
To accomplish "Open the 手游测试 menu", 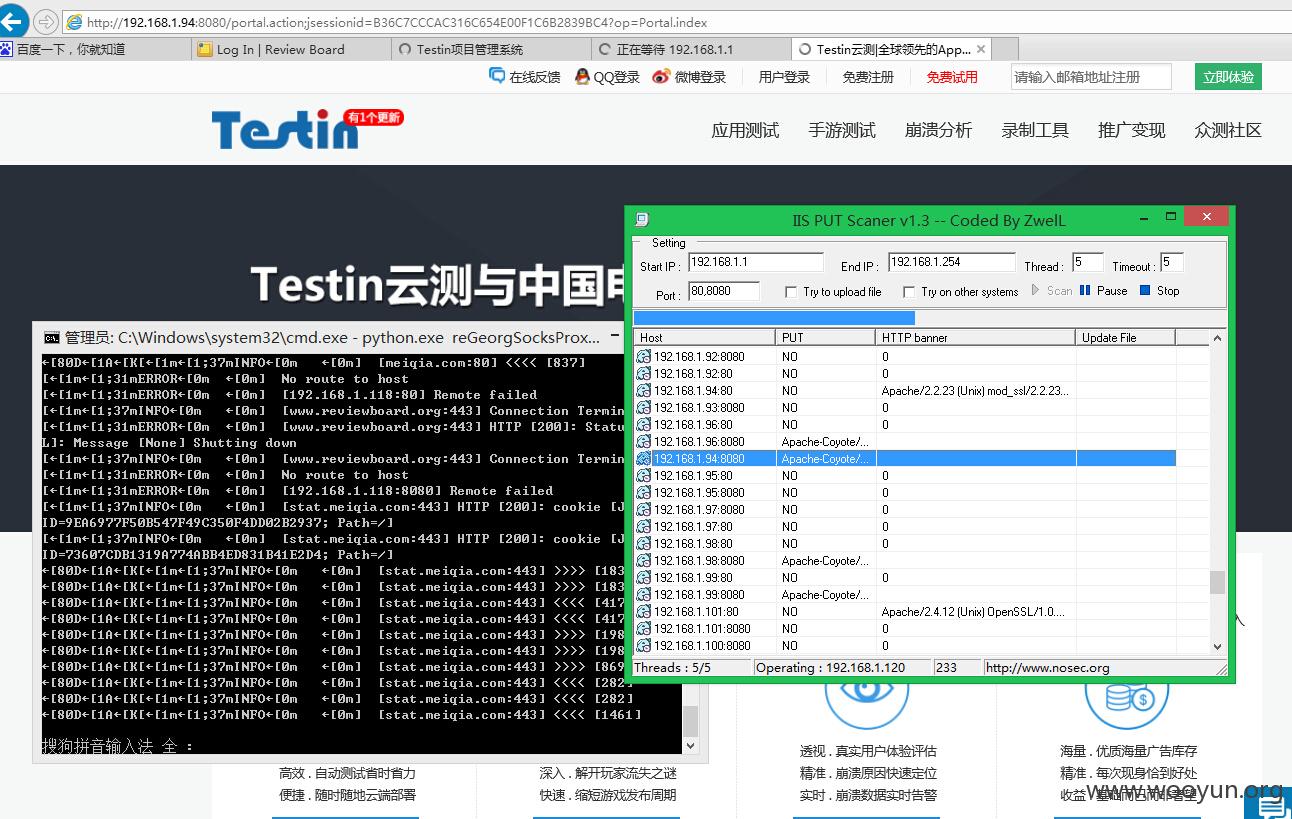I will [842, 130].
